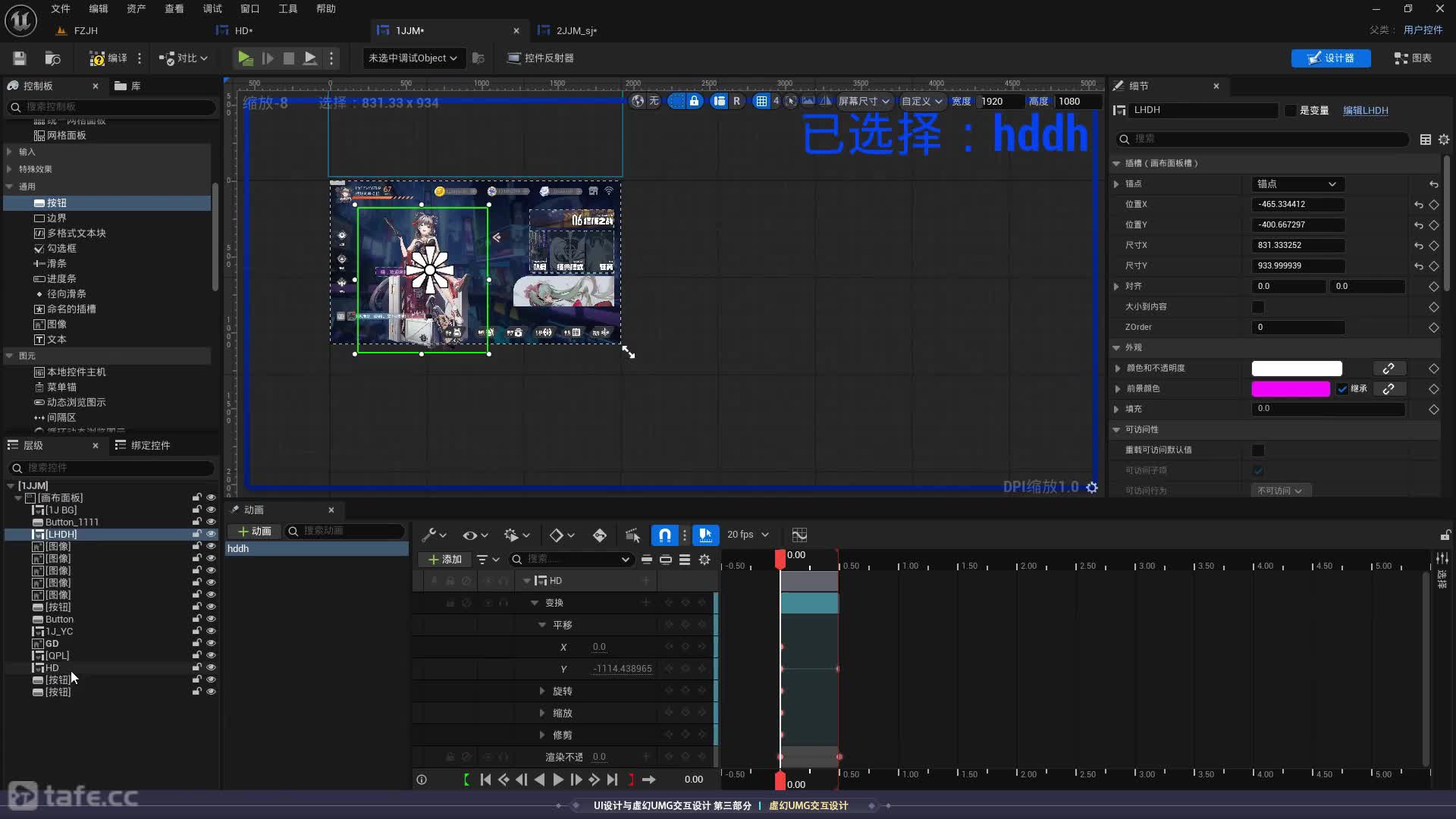Open the magenta foreground color swatch
The height and width of the screenshot is (819, 1456).
[x=1290, y=389]
